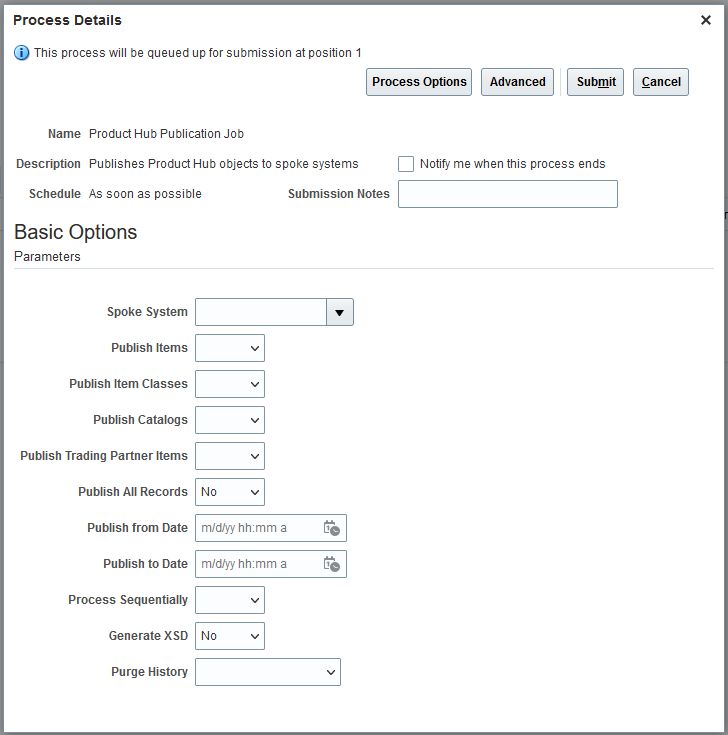Open the Publish to Date calendar picker
The height and width of the screenshot is (735, 728).
coord(331,564)
